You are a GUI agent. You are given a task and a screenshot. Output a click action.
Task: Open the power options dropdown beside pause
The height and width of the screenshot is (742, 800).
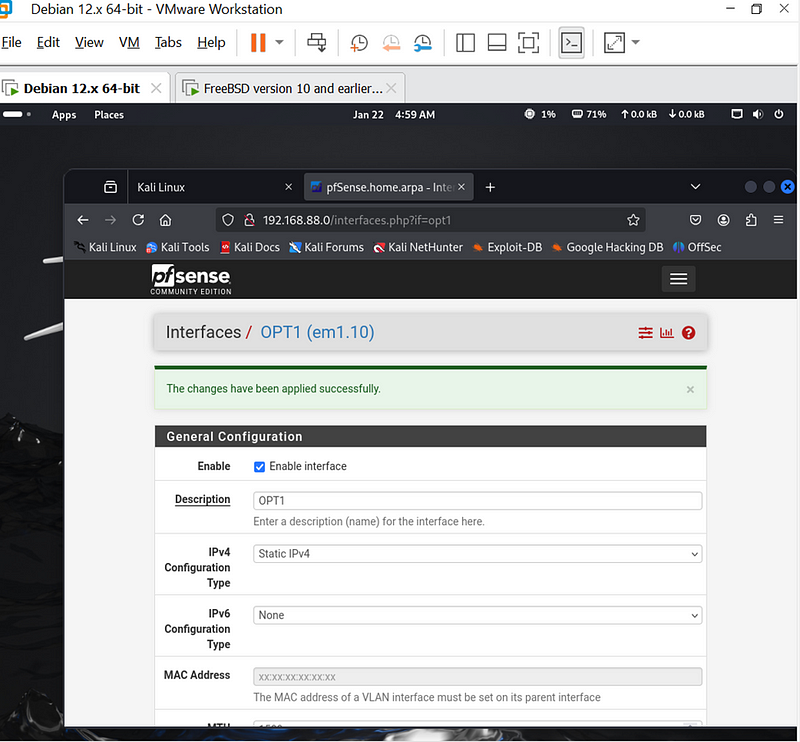[280, 42]
